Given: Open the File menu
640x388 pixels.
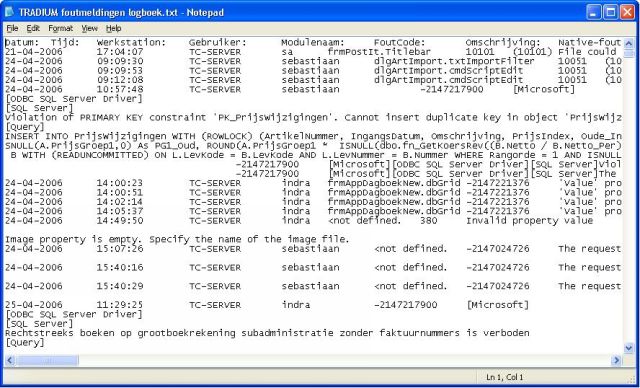Looking at the screenshot, I should 12,29.
